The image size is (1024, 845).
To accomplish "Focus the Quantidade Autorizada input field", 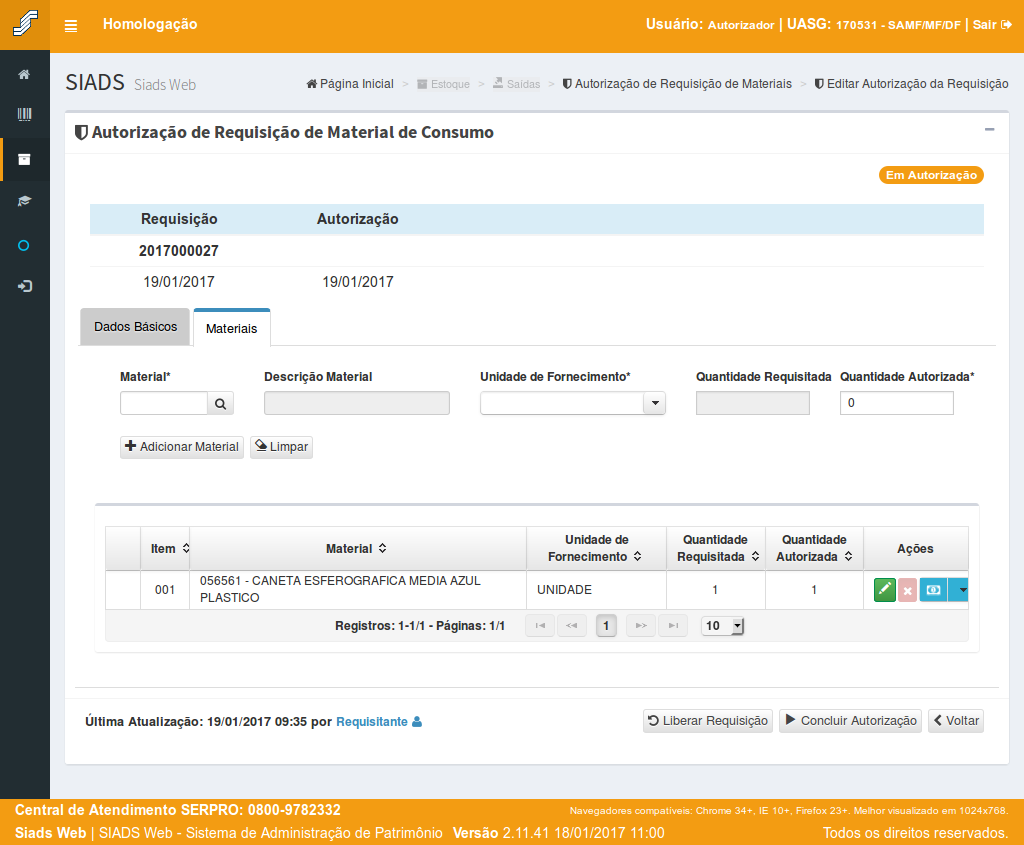I will 897,403.
